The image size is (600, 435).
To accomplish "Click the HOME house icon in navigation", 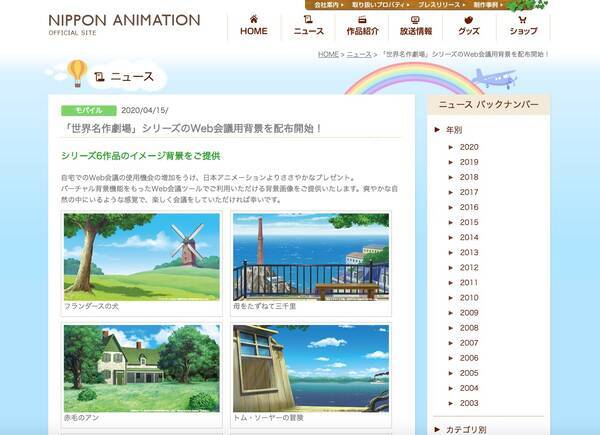I will 254,19.
